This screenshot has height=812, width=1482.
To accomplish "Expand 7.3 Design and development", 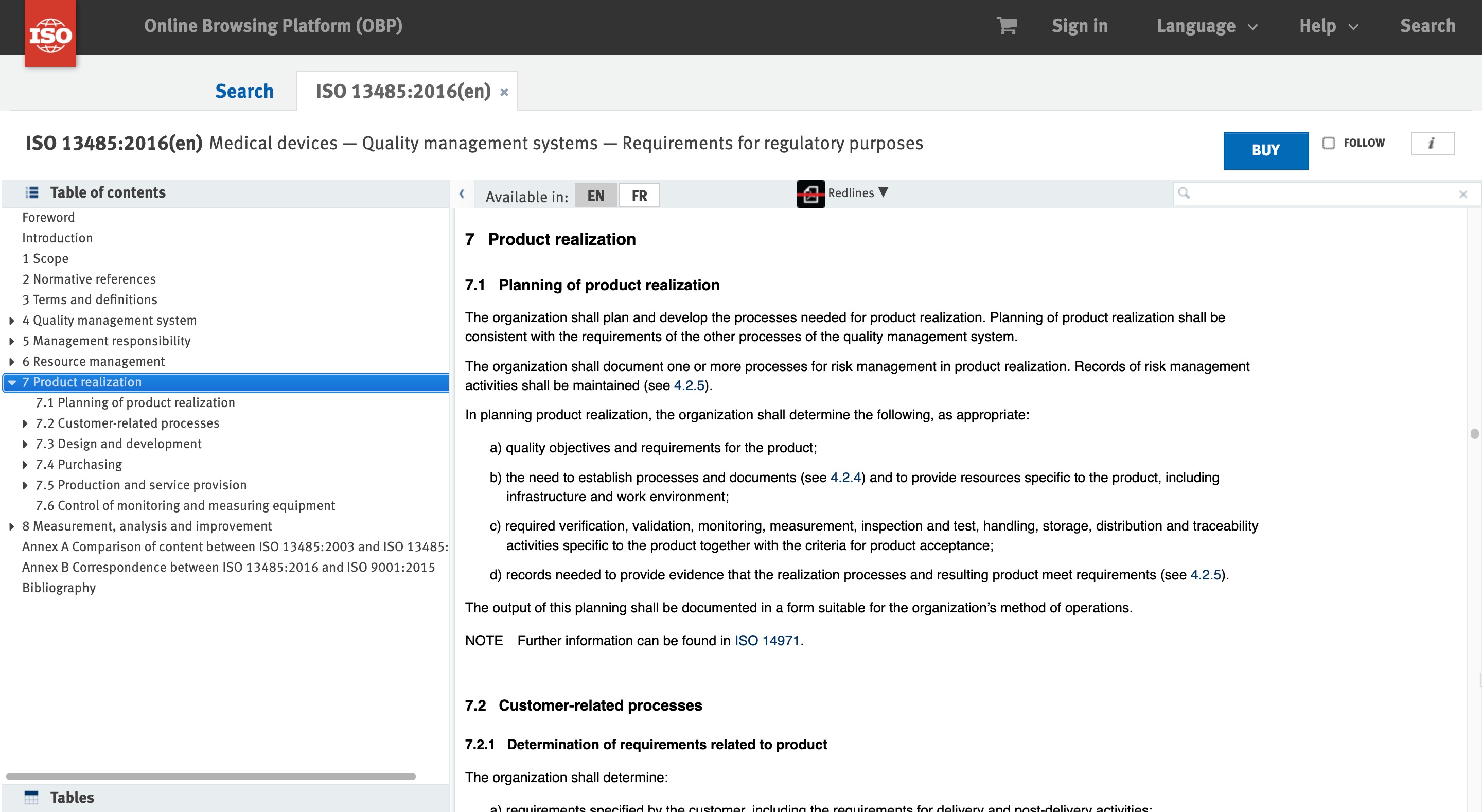I will coord(25,444).
